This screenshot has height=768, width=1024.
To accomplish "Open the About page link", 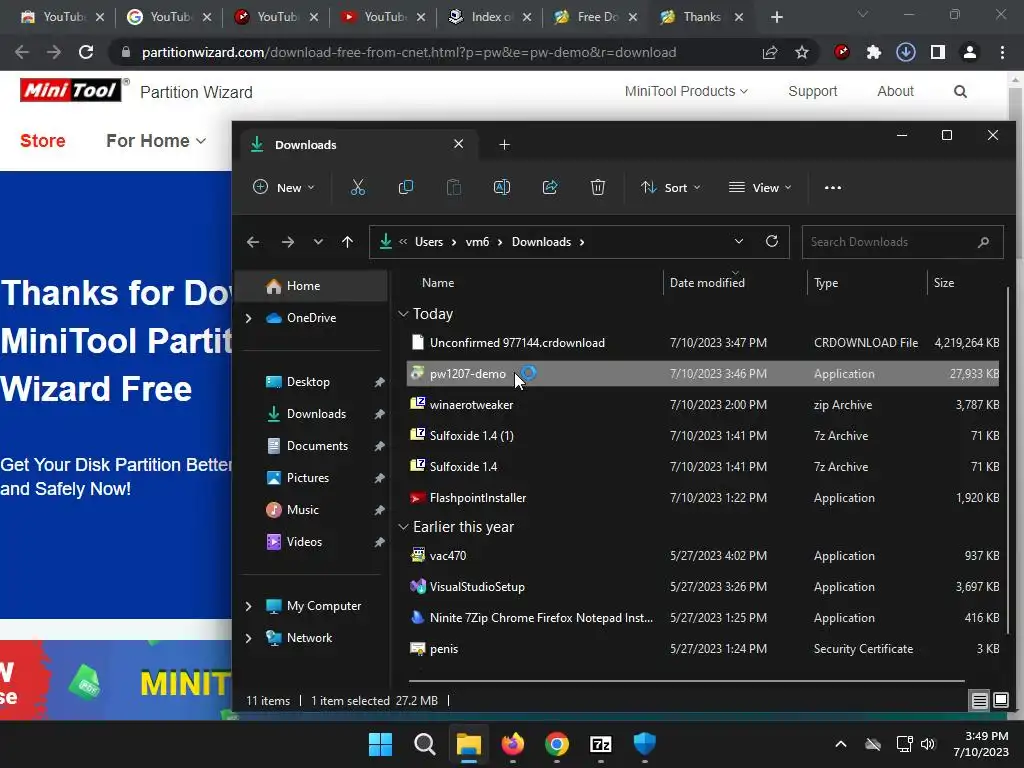I will pos(895,91).
